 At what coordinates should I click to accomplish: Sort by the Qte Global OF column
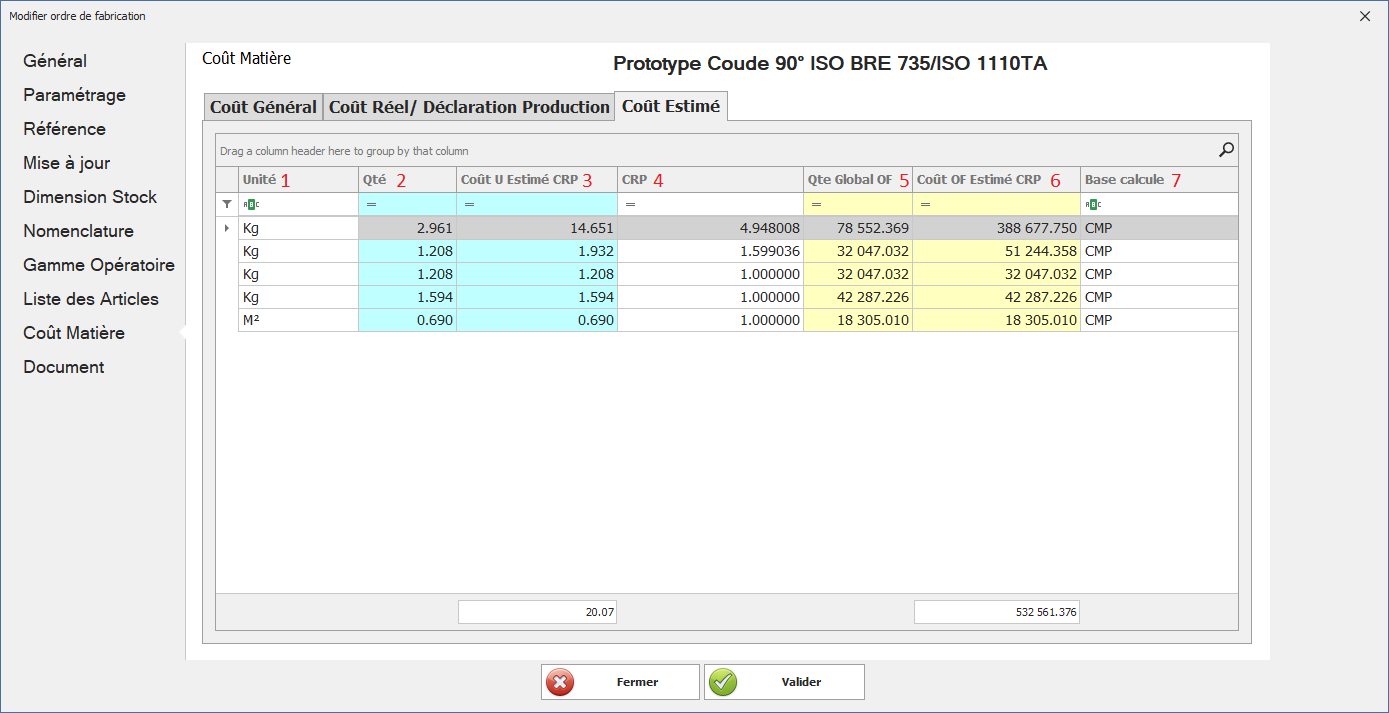click(850, 180)
